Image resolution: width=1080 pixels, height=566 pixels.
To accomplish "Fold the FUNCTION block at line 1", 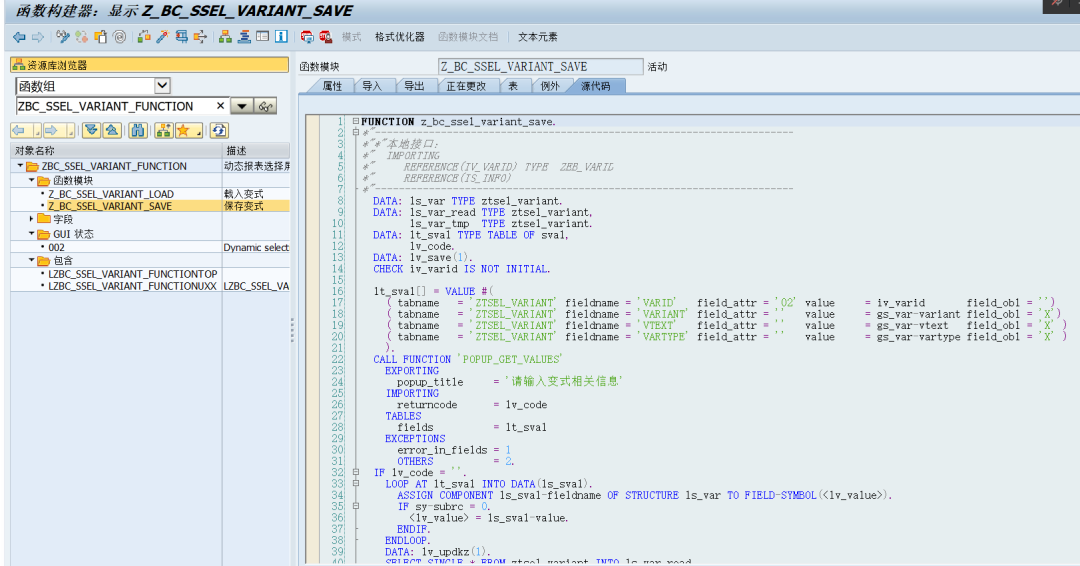I will [355, 121].
